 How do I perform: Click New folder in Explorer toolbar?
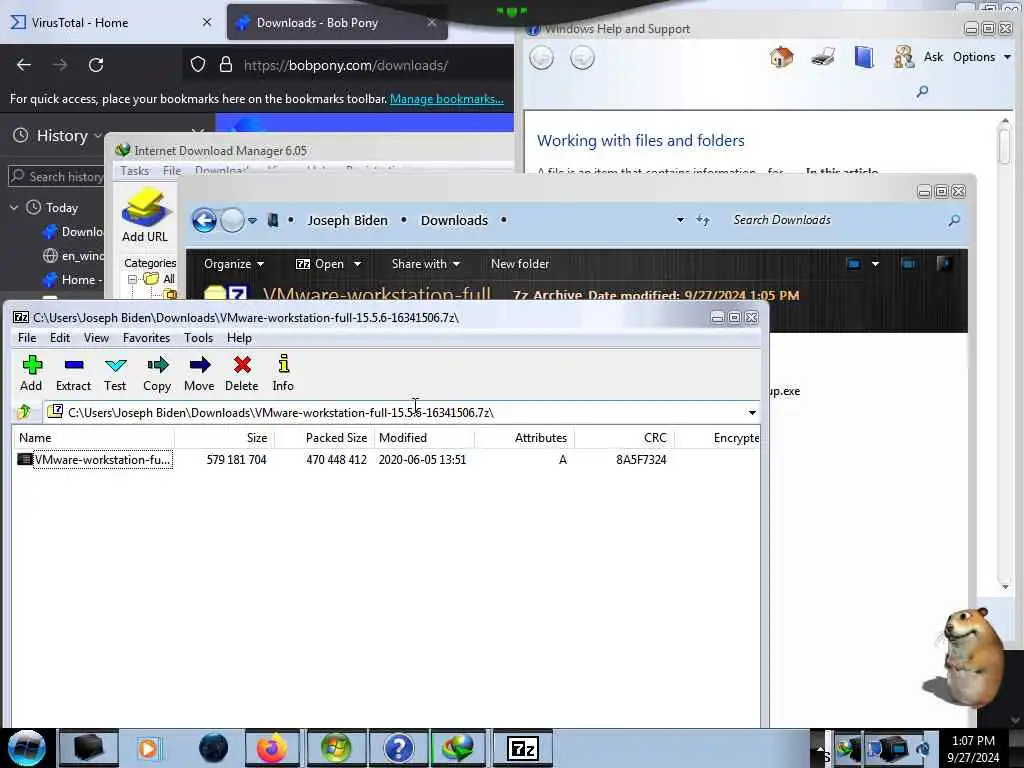(x=520, y=264)
